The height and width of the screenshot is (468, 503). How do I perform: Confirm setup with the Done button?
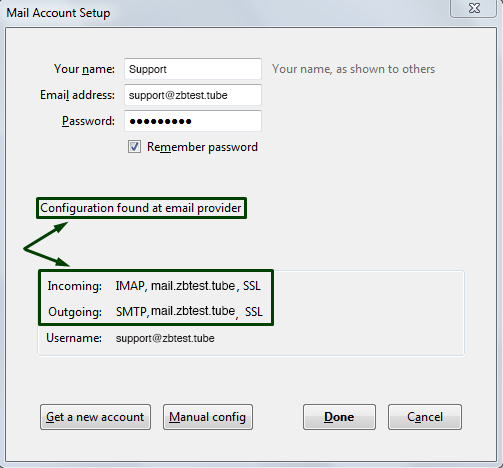tap(339, 417)
